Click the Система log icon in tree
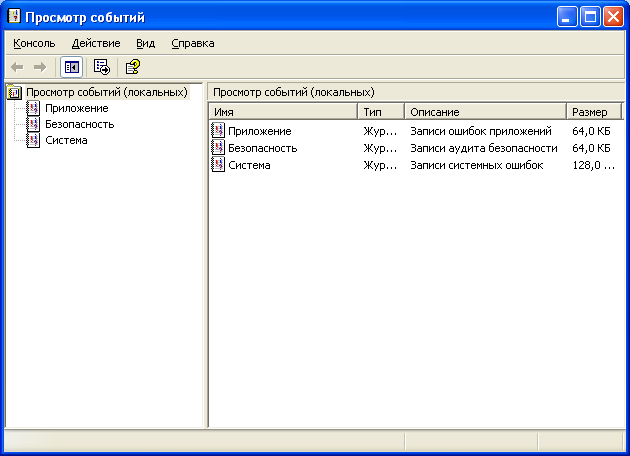Image resolution: width=630 pixels, height=456 pixels. (33, 141)
